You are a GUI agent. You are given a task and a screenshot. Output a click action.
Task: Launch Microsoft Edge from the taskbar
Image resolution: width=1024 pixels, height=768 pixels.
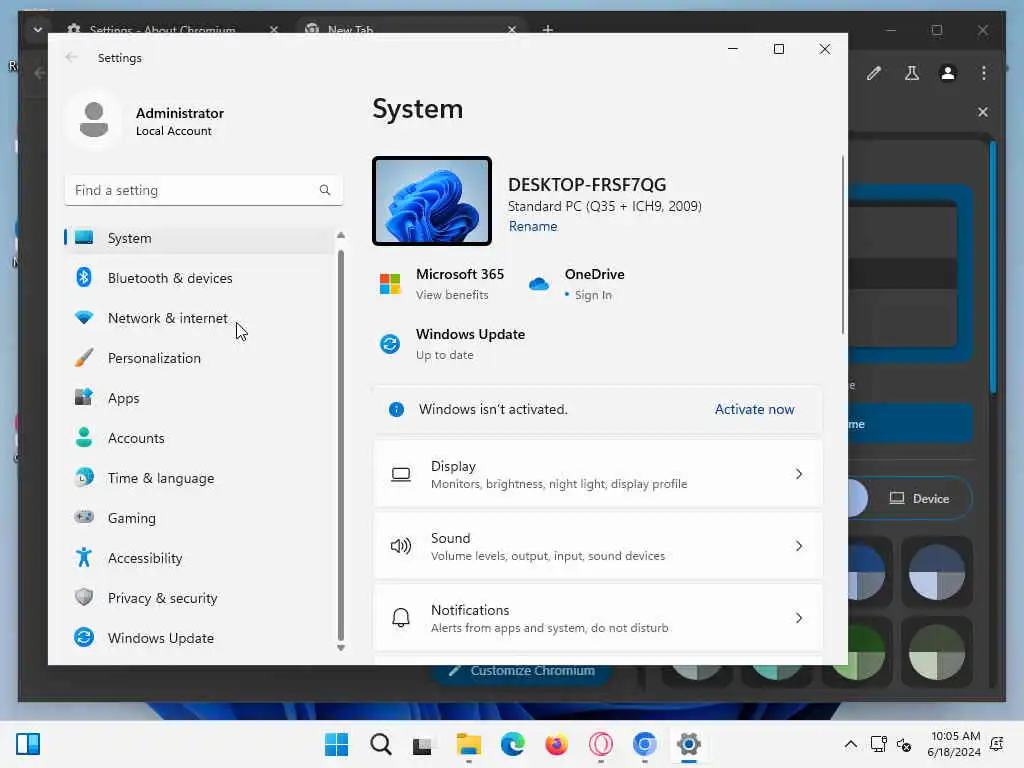513,744
